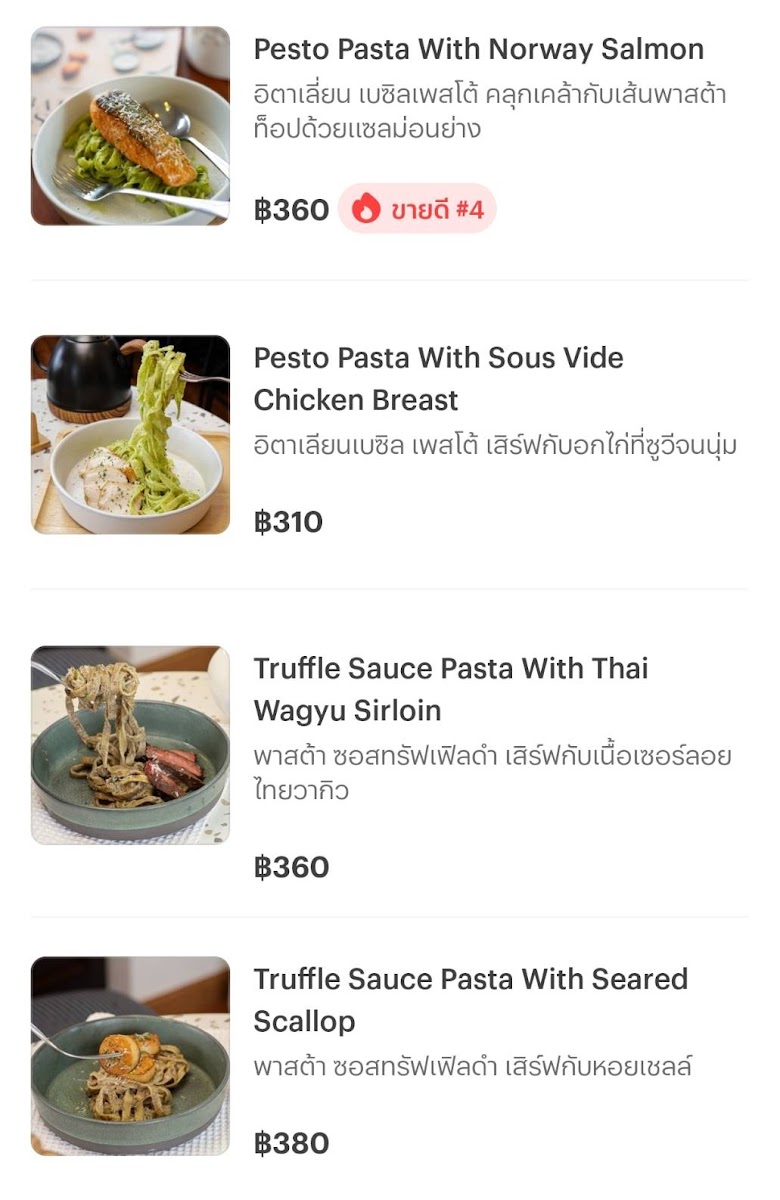Click the description line ท็อปด้วยแซลม่อนย่าง

(367, 129)
